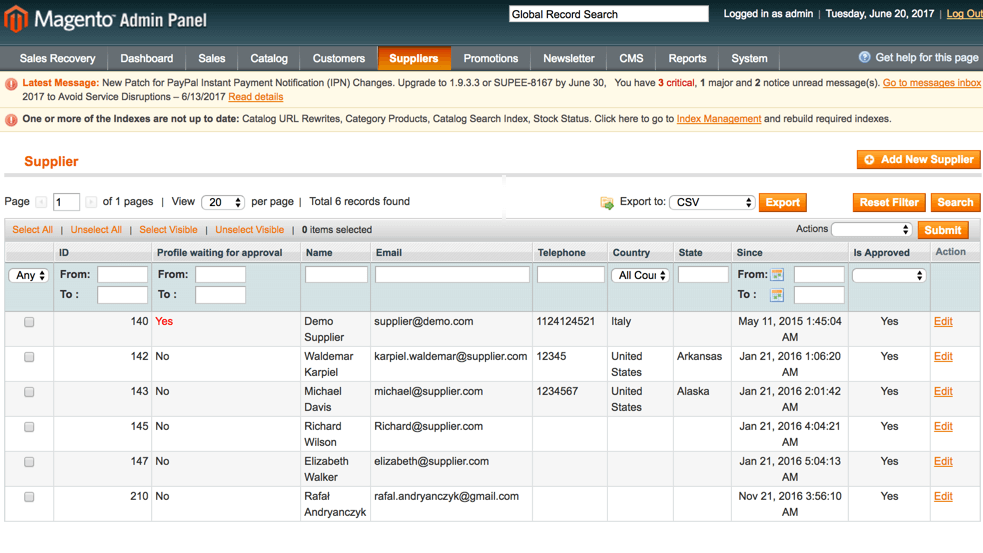Click the Add New Supplier button
This screenshot has width=983, height=553.
[x=918, y=160]
